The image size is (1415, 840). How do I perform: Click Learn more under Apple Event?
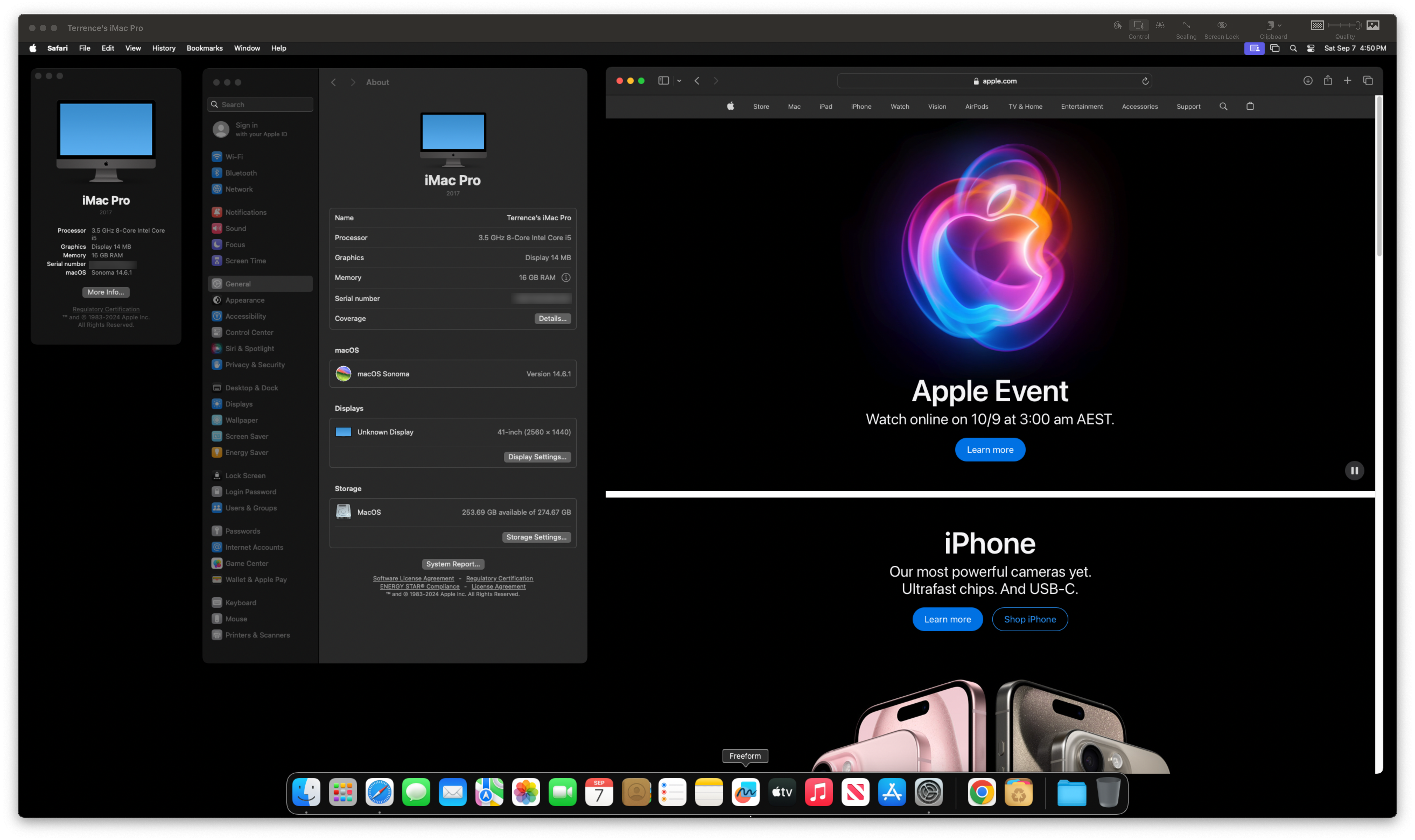click(990, 449)
